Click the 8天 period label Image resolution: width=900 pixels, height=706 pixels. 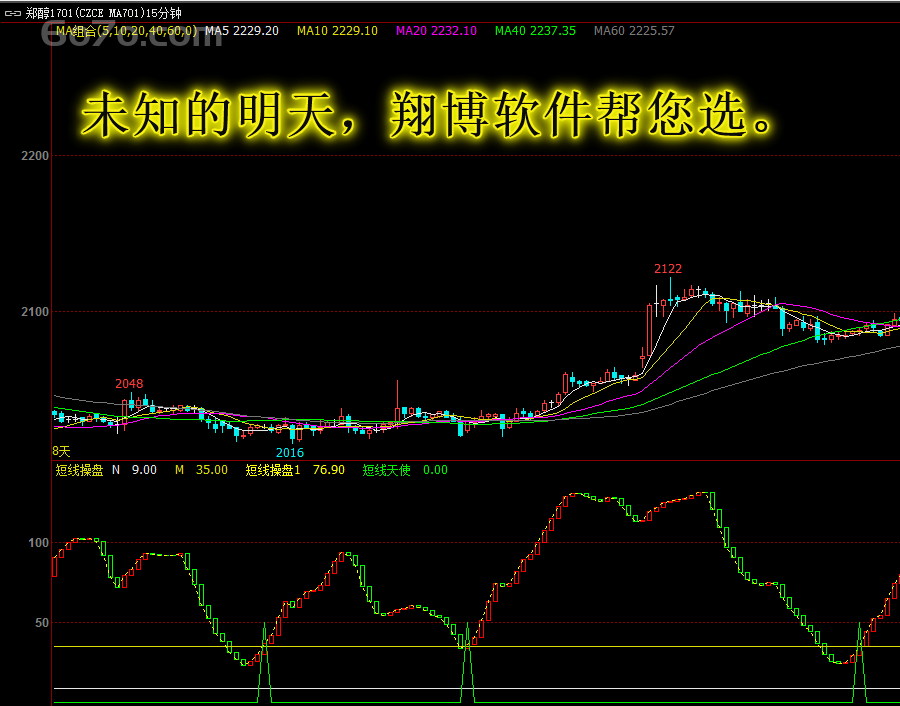tap(61, 452)
